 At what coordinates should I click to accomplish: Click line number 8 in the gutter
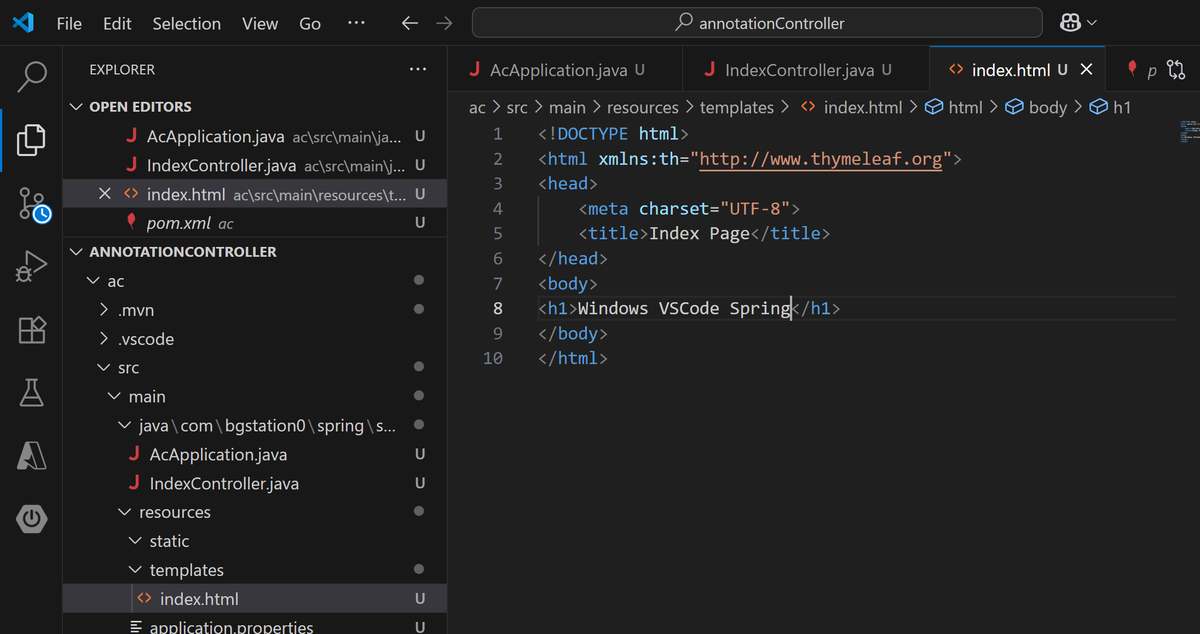click(498, 308)
